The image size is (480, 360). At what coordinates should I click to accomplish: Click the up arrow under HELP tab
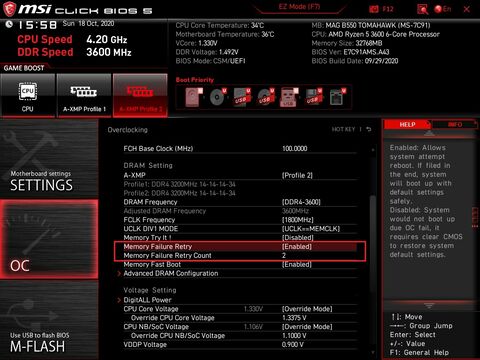coord(429,133)
